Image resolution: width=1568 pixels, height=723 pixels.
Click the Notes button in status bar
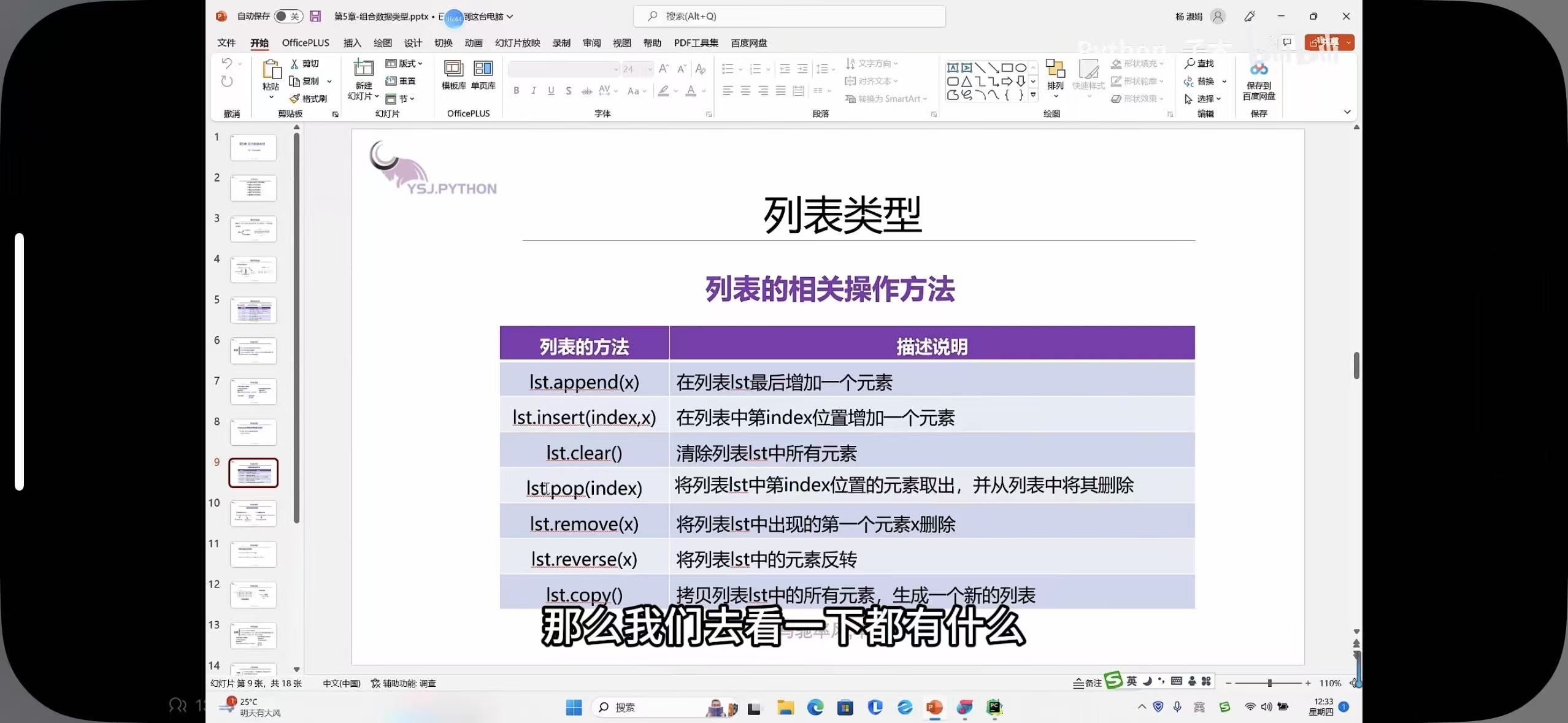tap(1087, 683)
